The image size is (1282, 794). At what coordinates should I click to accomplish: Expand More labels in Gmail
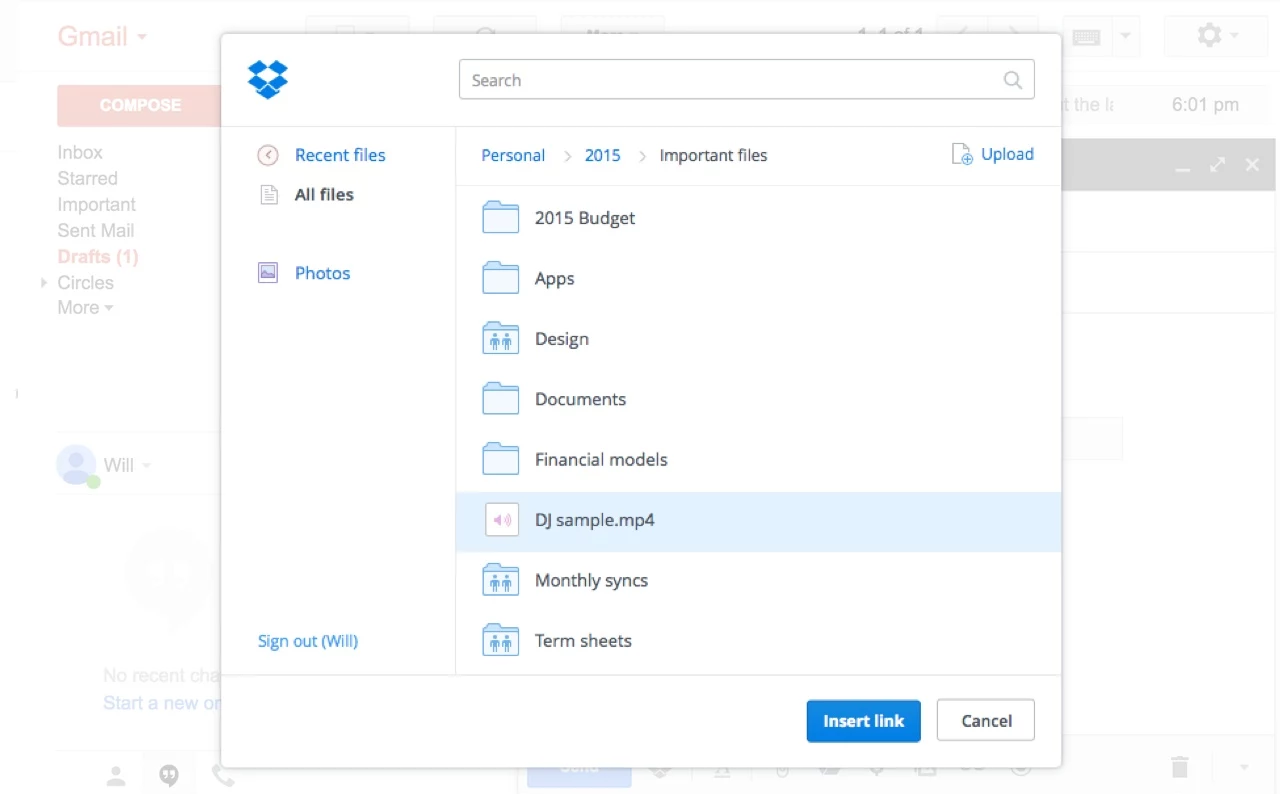(85, 308)
